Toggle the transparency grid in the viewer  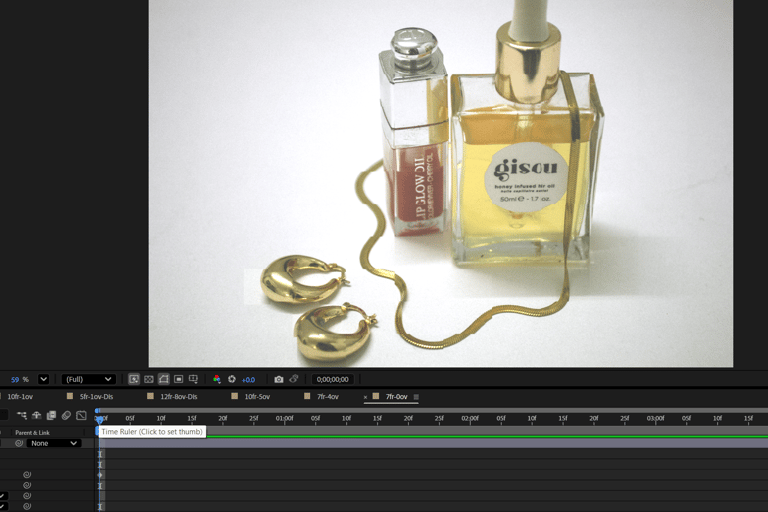[x=149, y=379]
